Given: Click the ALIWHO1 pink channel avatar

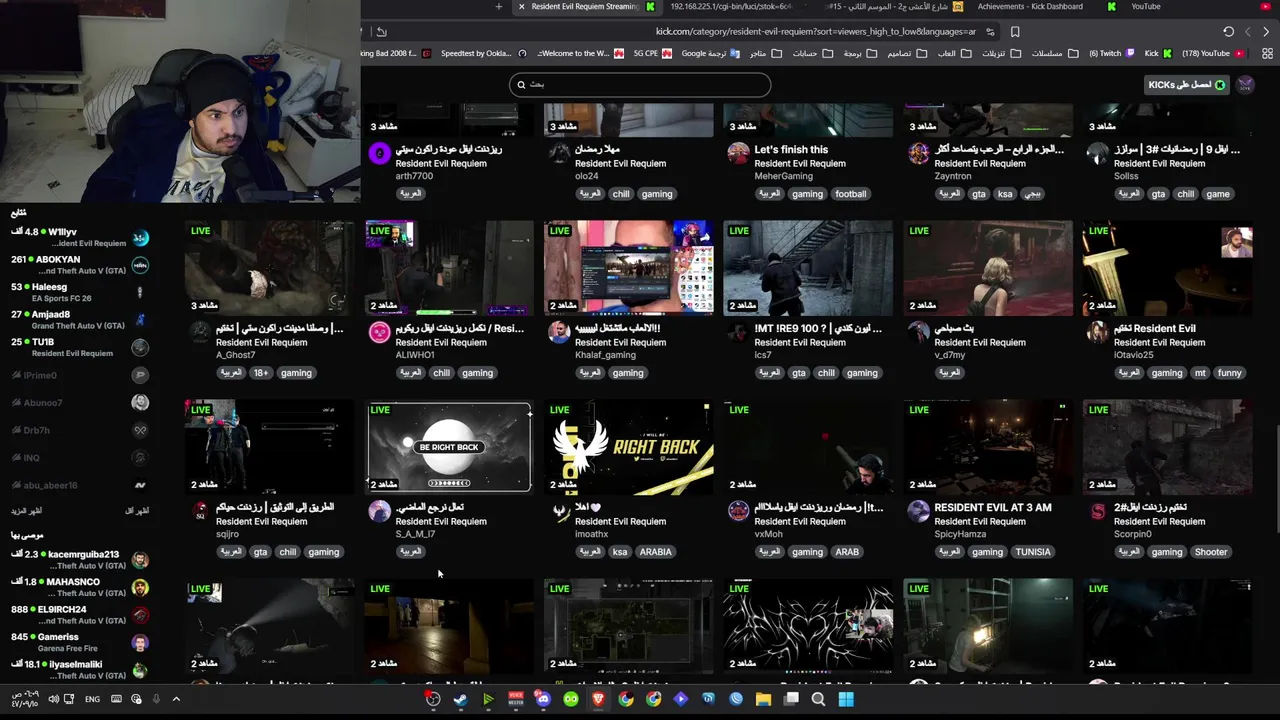Looking at the screenshot, I should pyautogui.click(x=379, y=332).
